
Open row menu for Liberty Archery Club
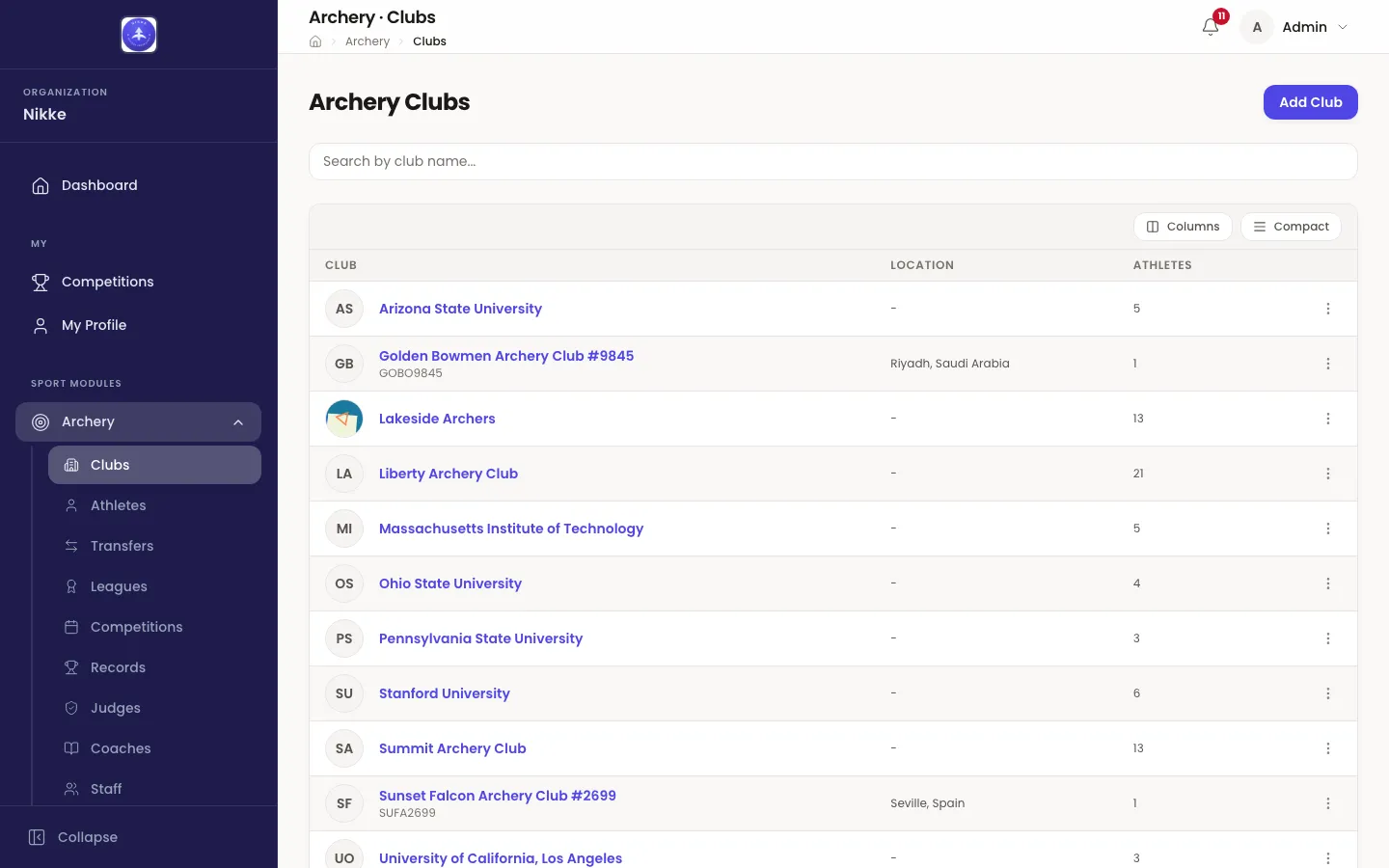pyautogui.click(x=1328, y=474)
